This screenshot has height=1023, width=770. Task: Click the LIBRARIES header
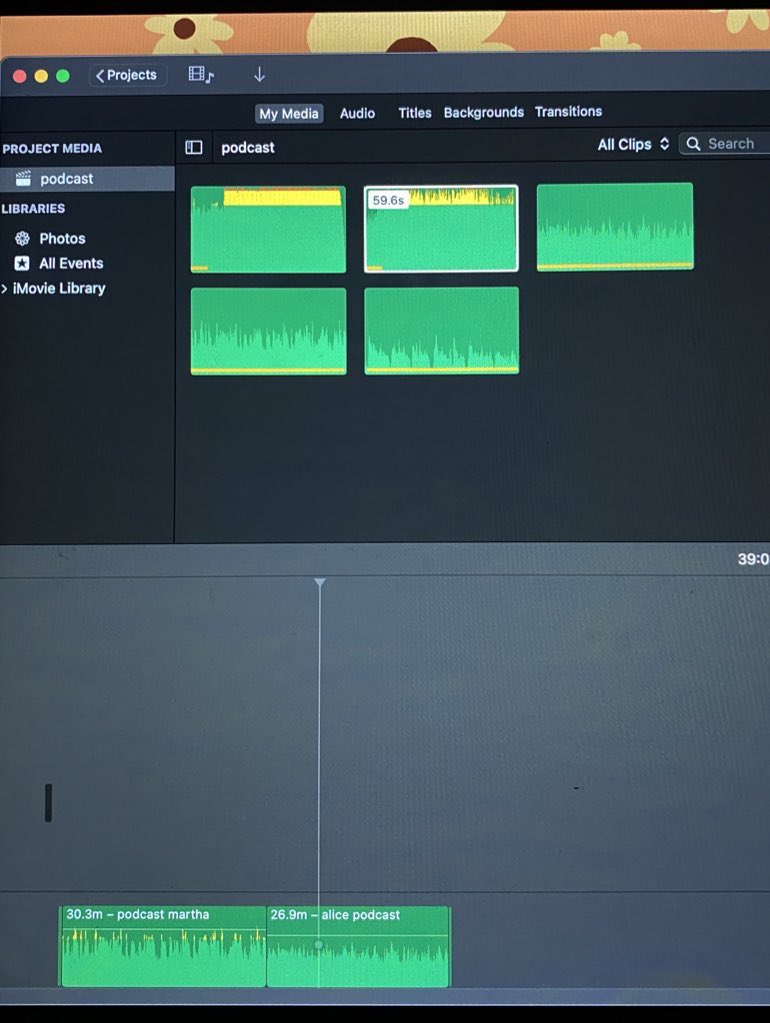(33, 208)
